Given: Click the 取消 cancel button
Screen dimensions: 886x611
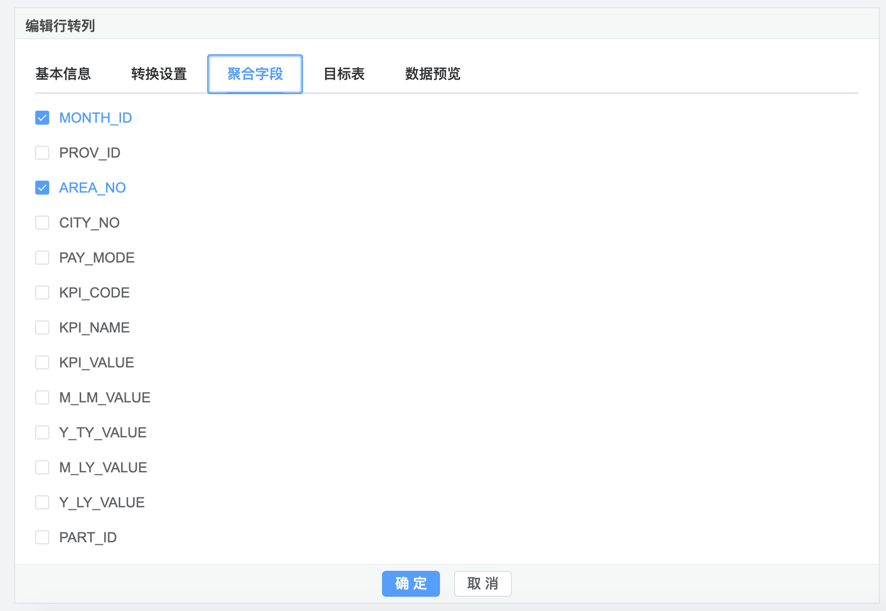Looking at the screenshot, I should [x=483, y=584].
